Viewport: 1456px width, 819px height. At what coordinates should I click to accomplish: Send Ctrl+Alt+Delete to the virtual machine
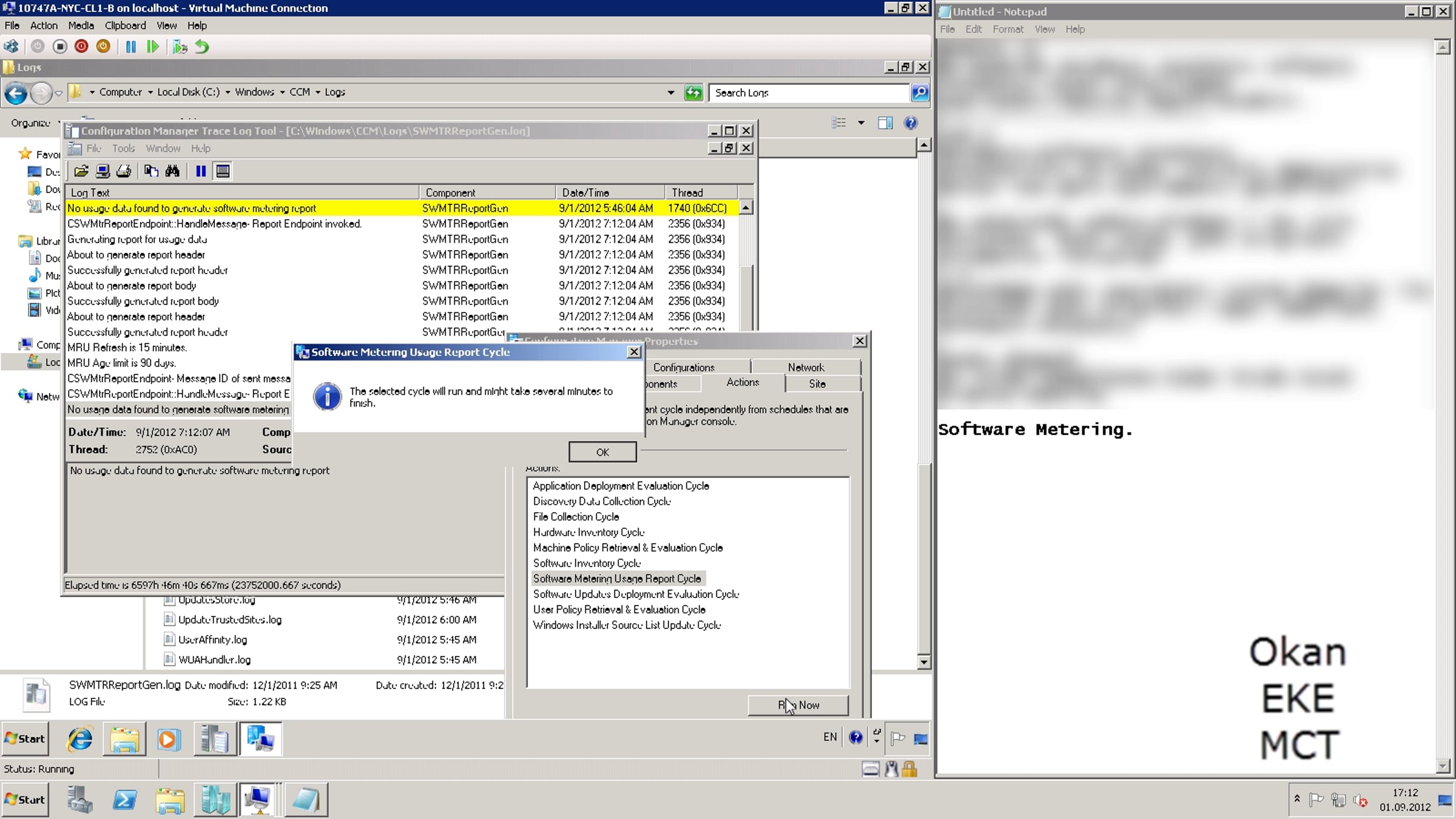point(12,47)
